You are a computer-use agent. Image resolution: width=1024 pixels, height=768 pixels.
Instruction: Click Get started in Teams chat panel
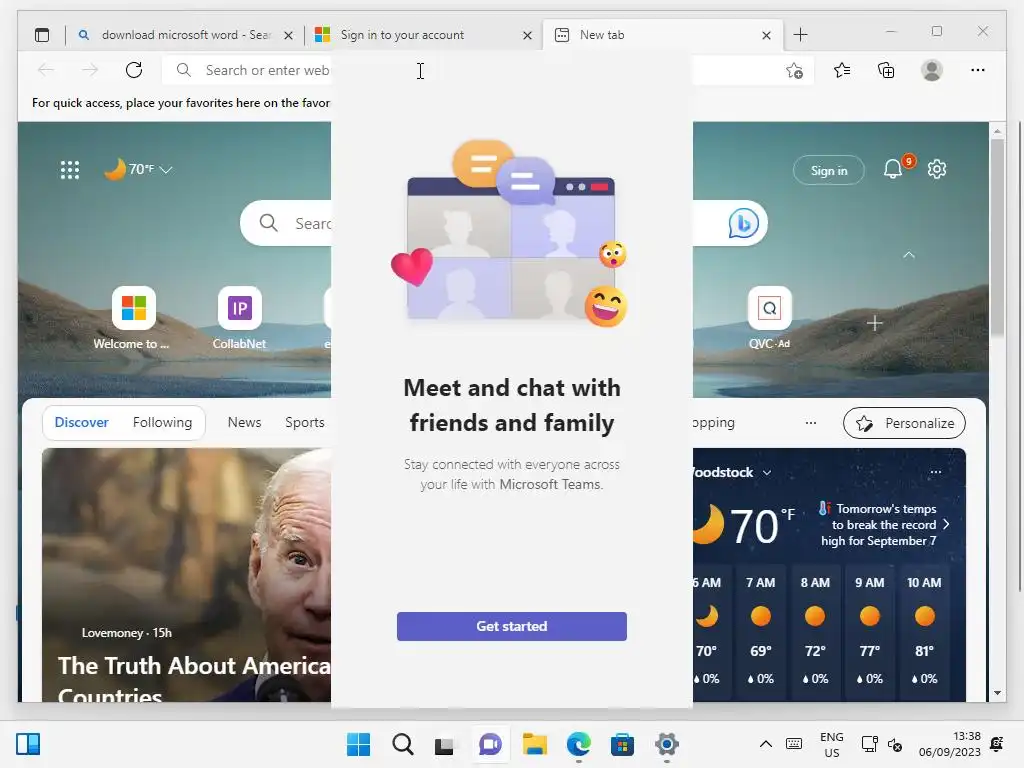pyautogui.click(x=511, y=626)
